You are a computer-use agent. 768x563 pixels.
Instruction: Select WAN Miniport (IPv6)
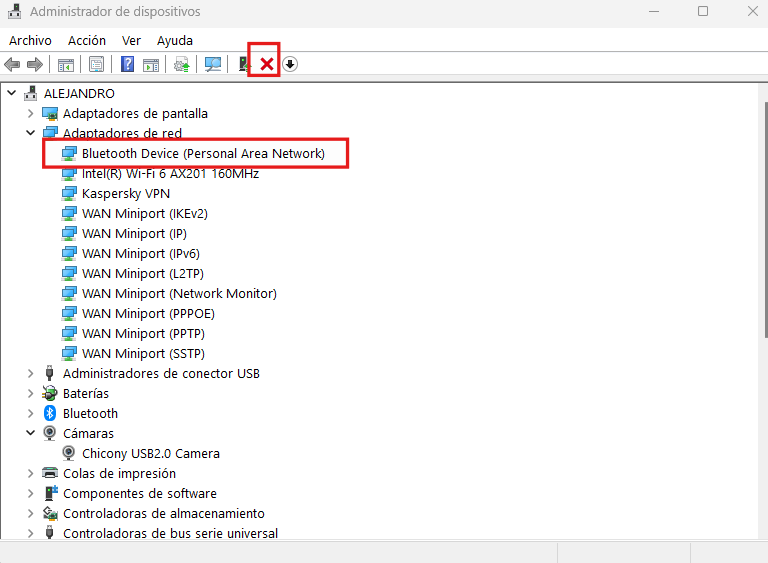[x=141, y=253]
